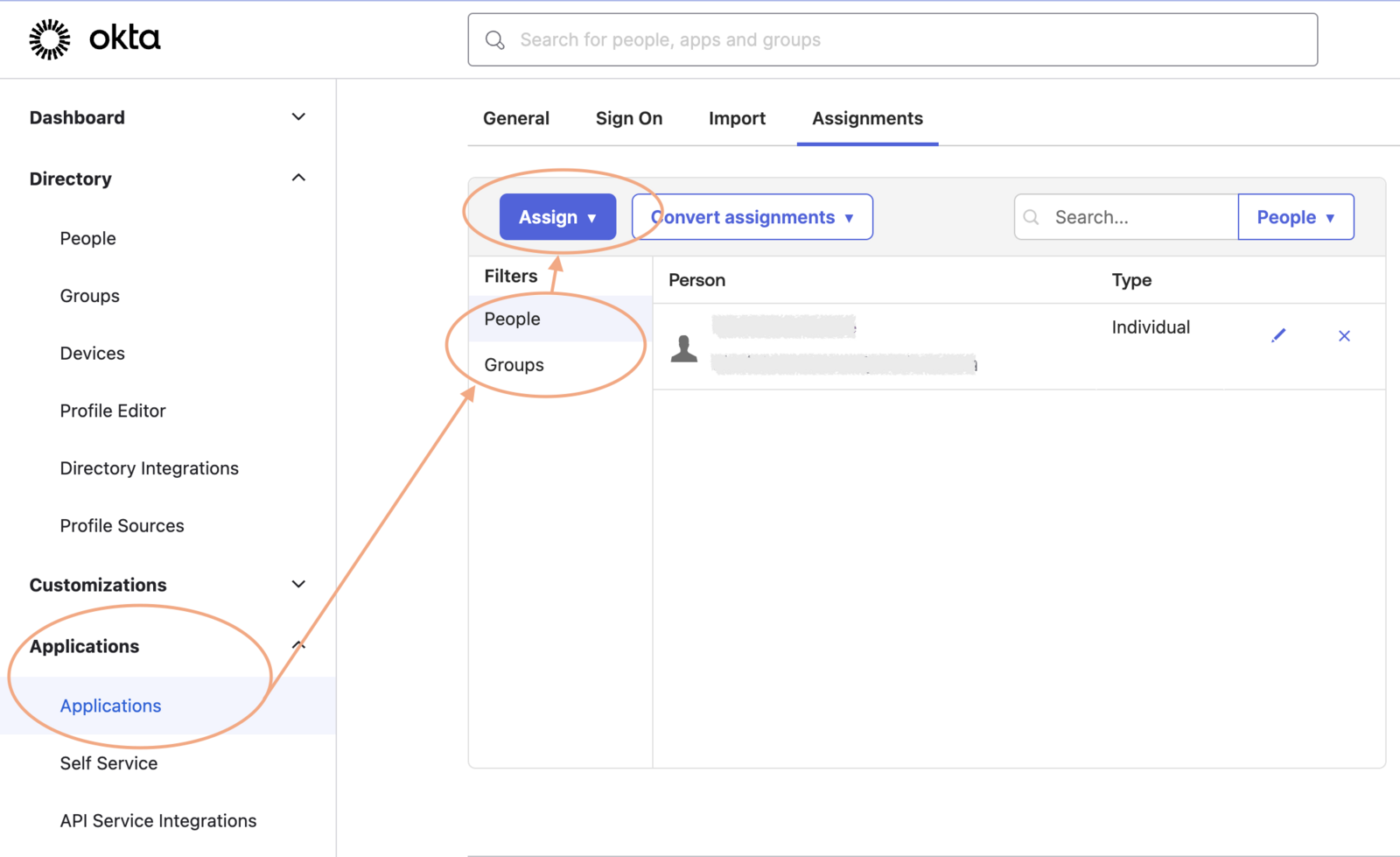The image size is (1400, 857).
Task: Click the Okta sunburst logo
Action: click(x=50, y=39)
